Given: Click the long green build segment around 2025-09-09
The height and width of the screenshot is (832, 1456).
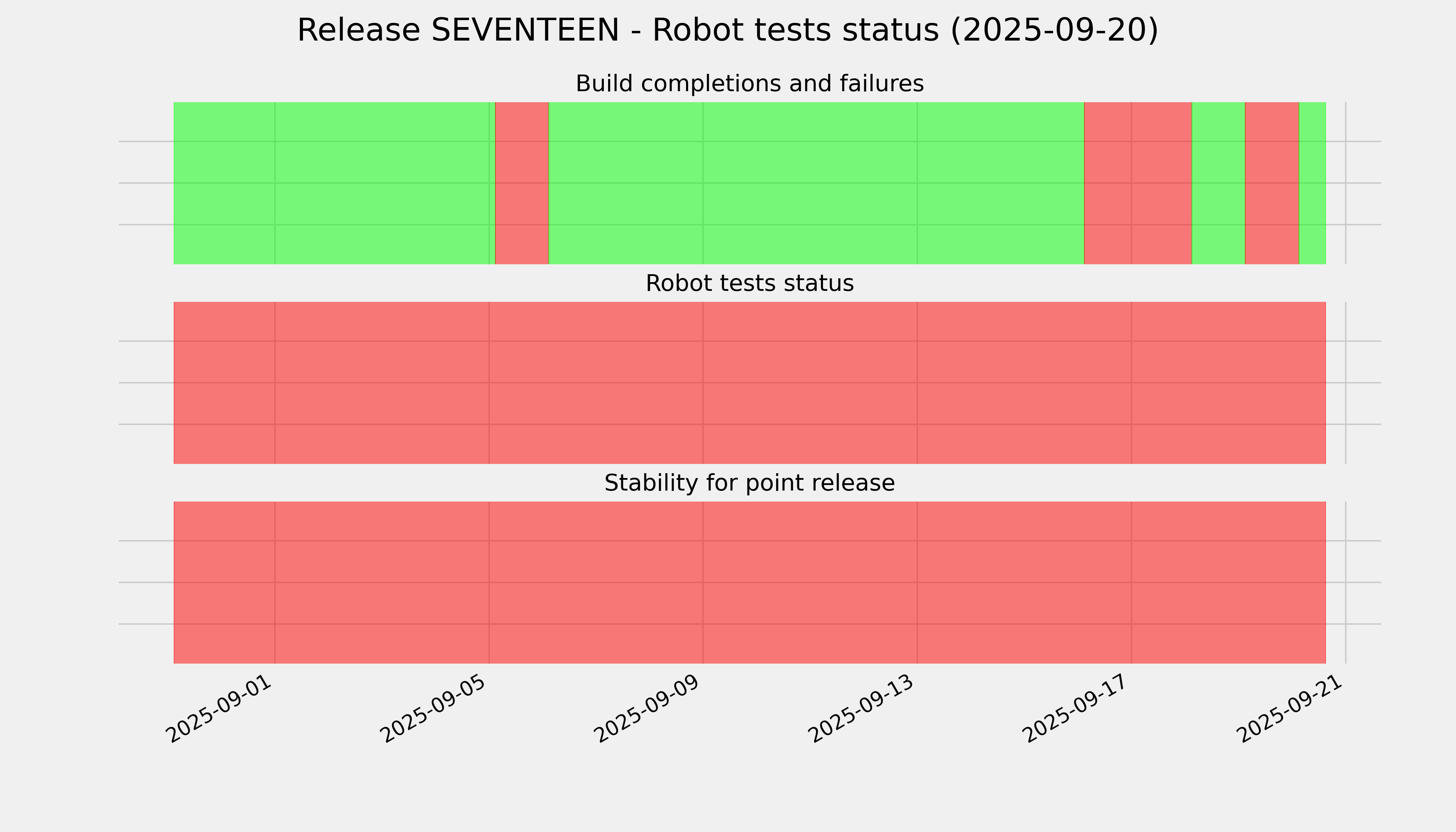Looking at the screenshot, I should click(816, 183).
